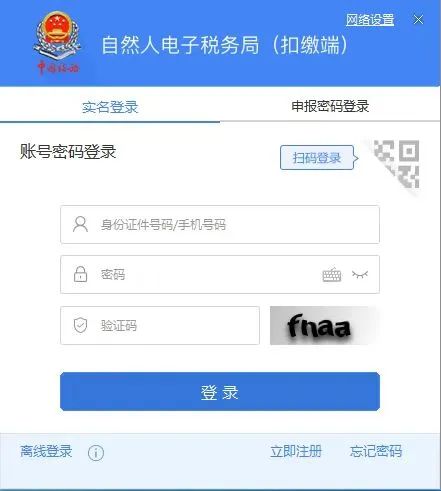Click the 扫码登录 tooltip button
The image size is (441, 491).
(x=319, y=158)
